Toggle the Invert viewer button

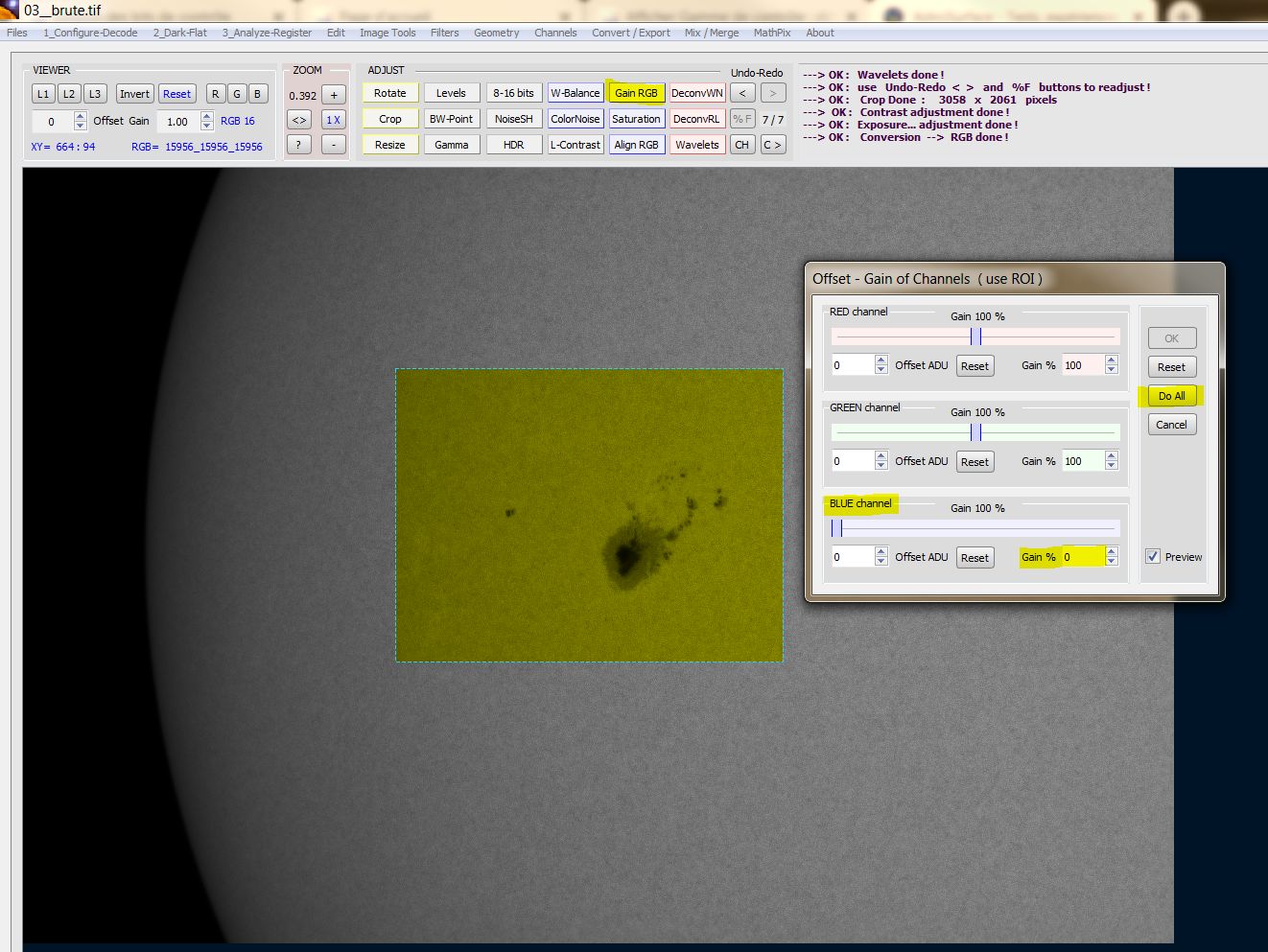tap(134, 94)
